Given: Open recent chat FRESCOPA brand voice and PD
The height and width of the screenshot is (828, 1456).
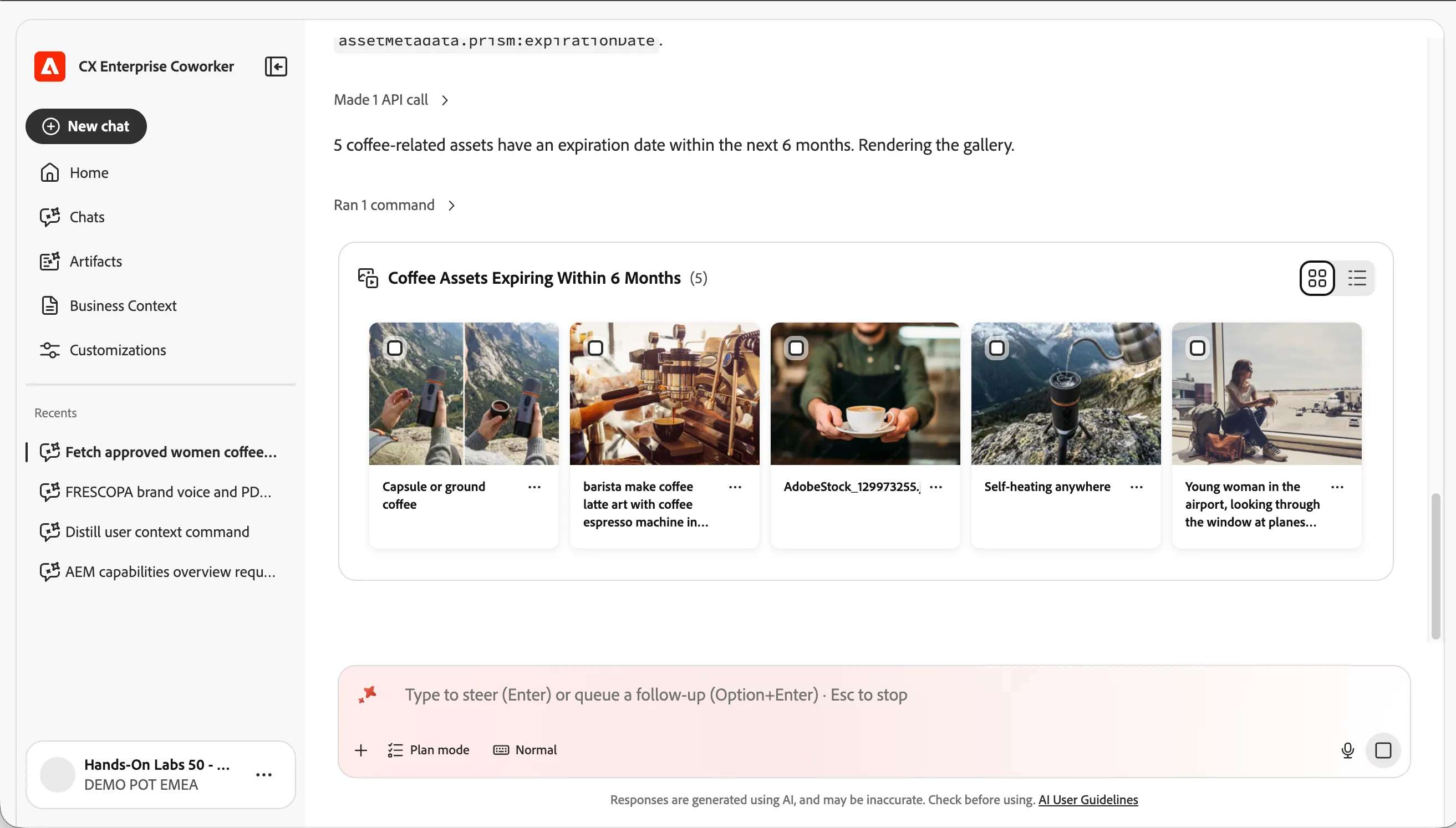Looking at the screenshot, I should (x=160, y=492).
